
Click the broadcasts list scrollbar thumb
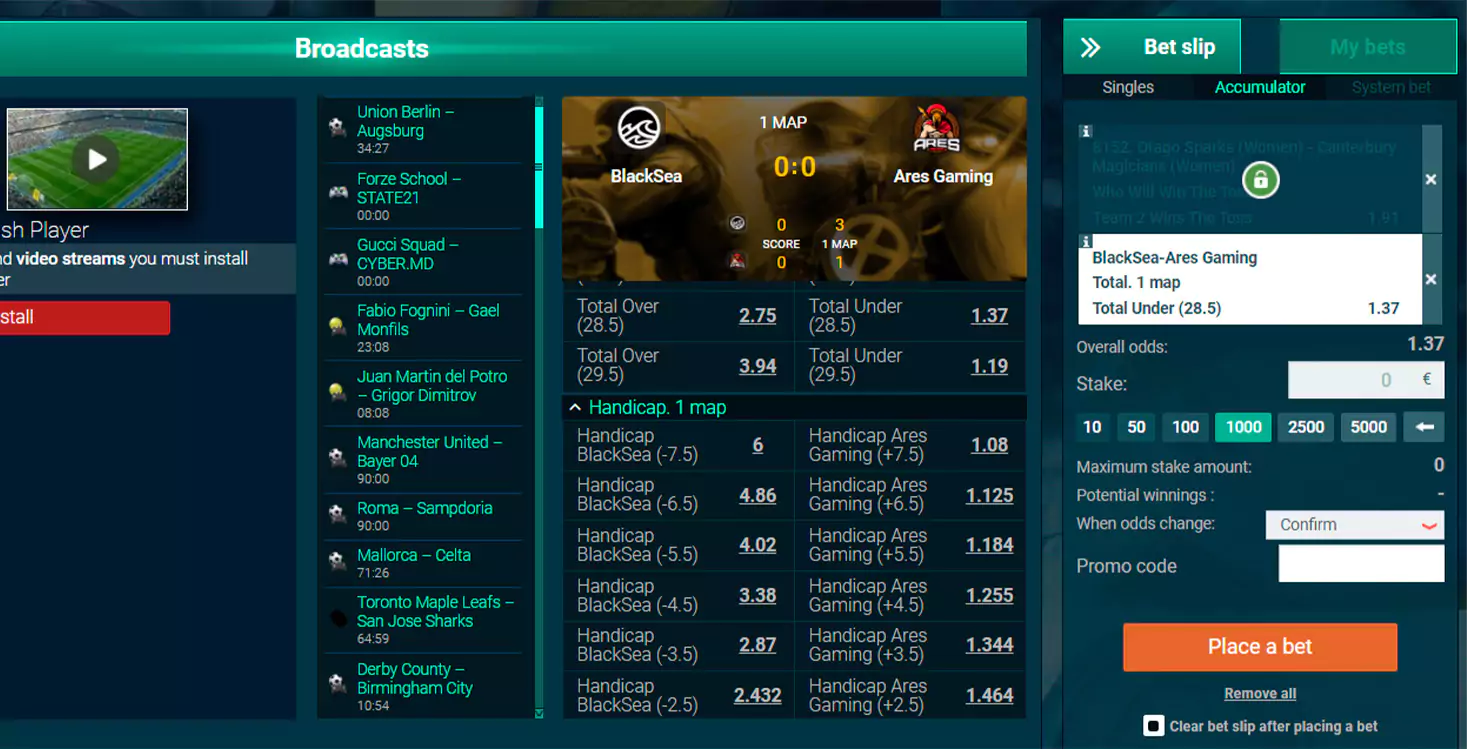coord(539,165)
